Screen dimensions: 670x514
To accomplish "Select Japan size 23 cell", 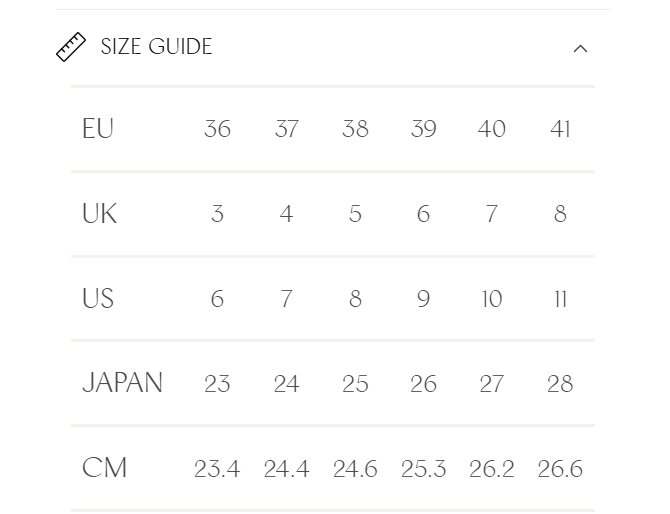I will click(217, 383).
